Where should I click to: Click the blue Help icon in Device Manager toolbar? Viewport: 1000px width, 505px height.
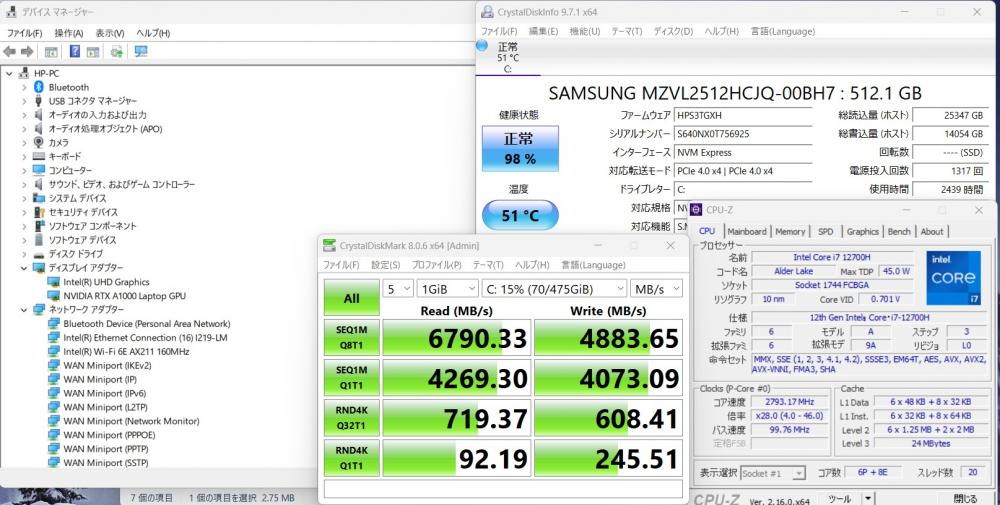(x=75, y=52)
